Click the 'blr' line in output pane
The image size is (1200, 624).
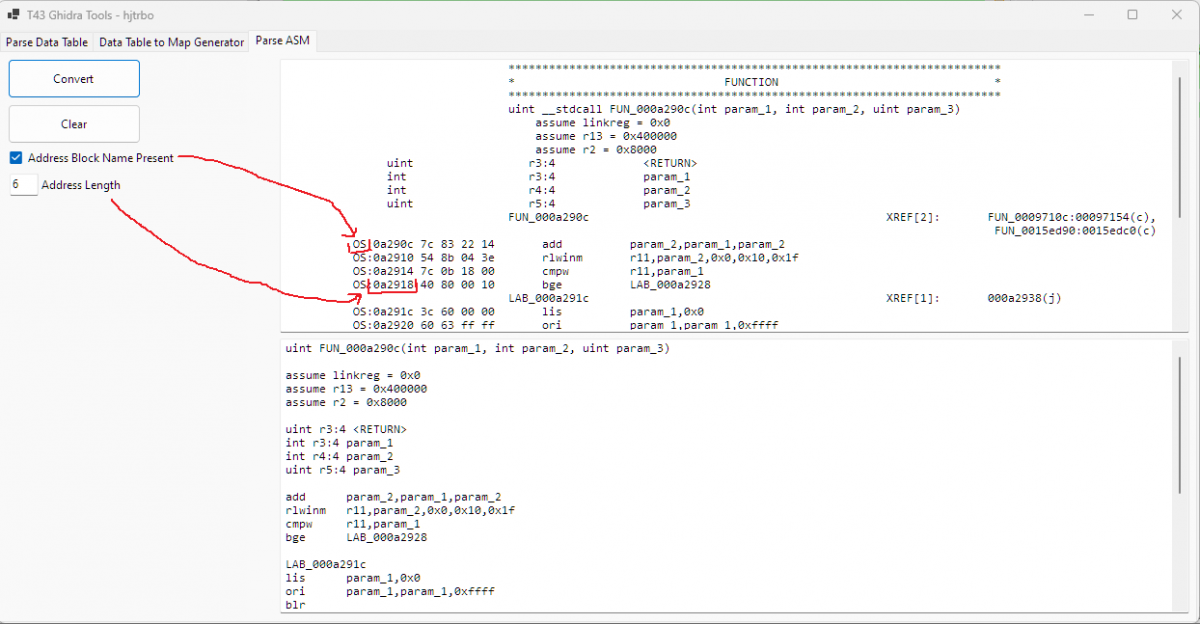point(295,605)
